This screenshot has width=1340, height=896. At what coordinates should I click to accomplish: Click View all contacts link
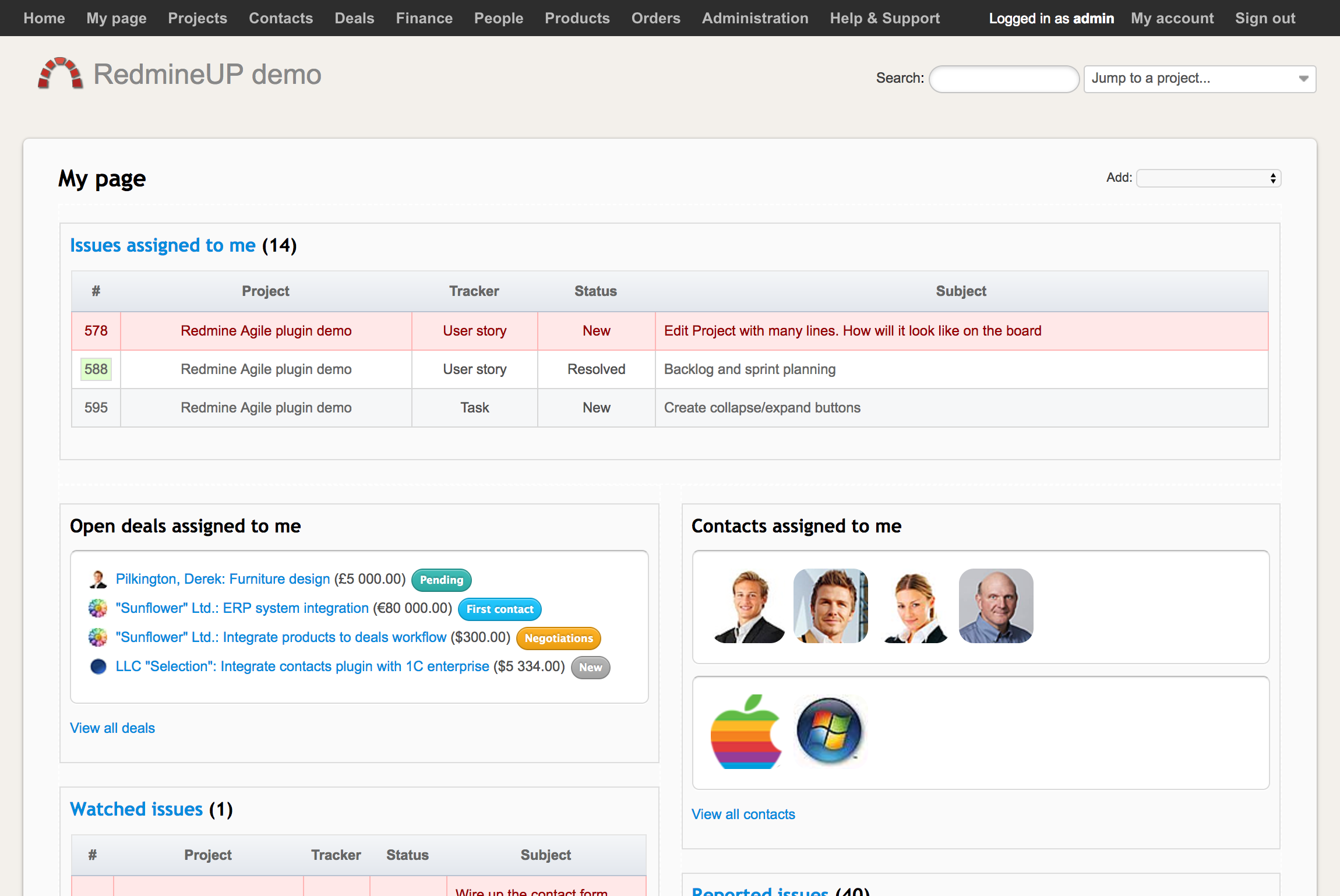tap(743, 814)
